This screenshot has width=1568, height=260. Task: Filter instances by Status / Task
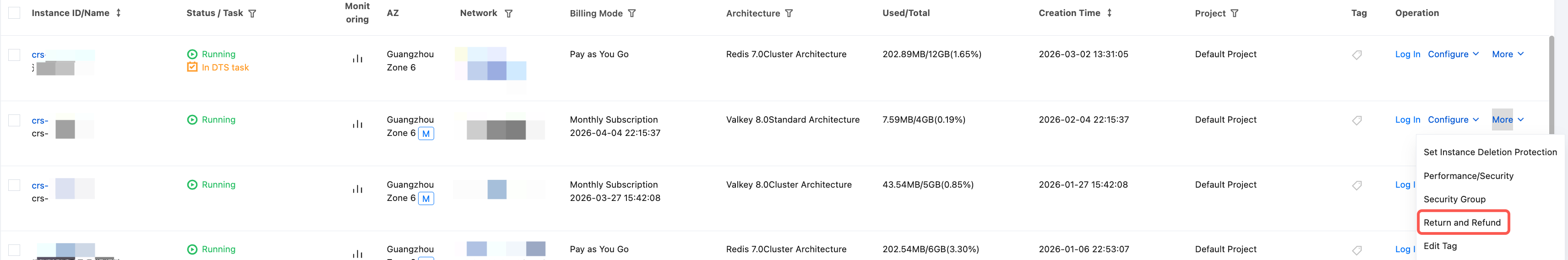click(252, 13)
